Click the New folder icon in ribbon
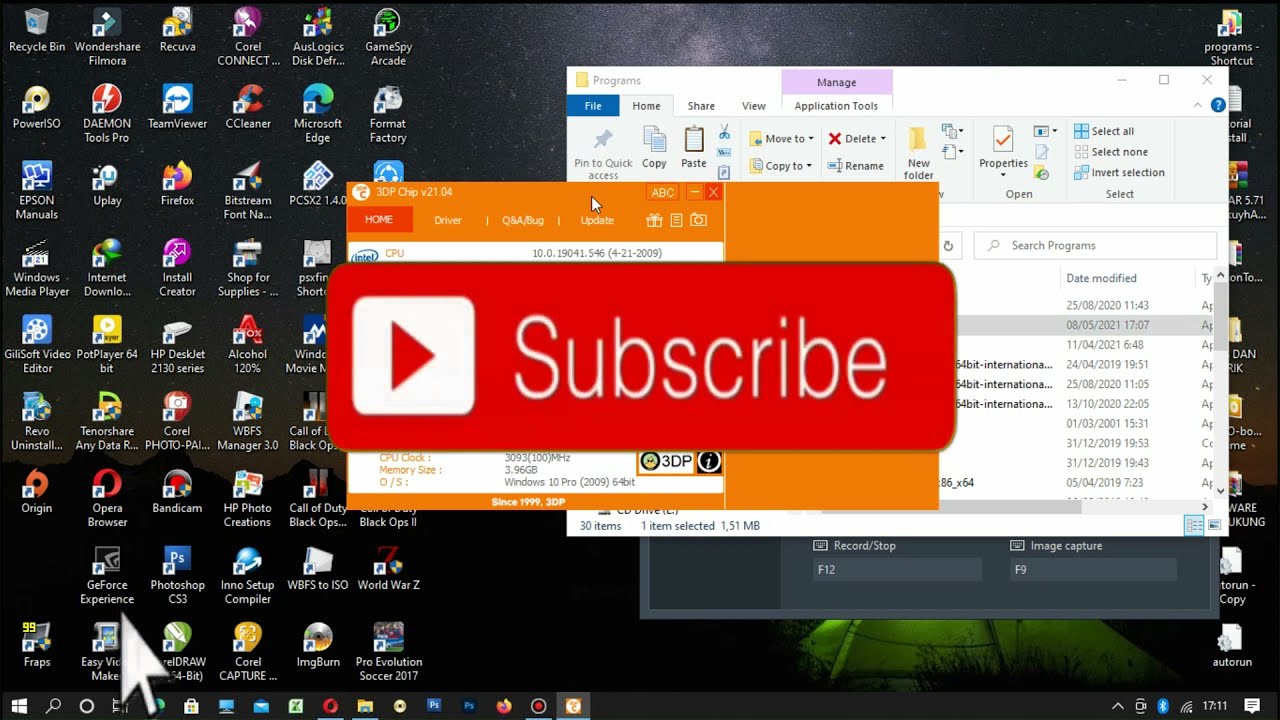 [917, 140]
